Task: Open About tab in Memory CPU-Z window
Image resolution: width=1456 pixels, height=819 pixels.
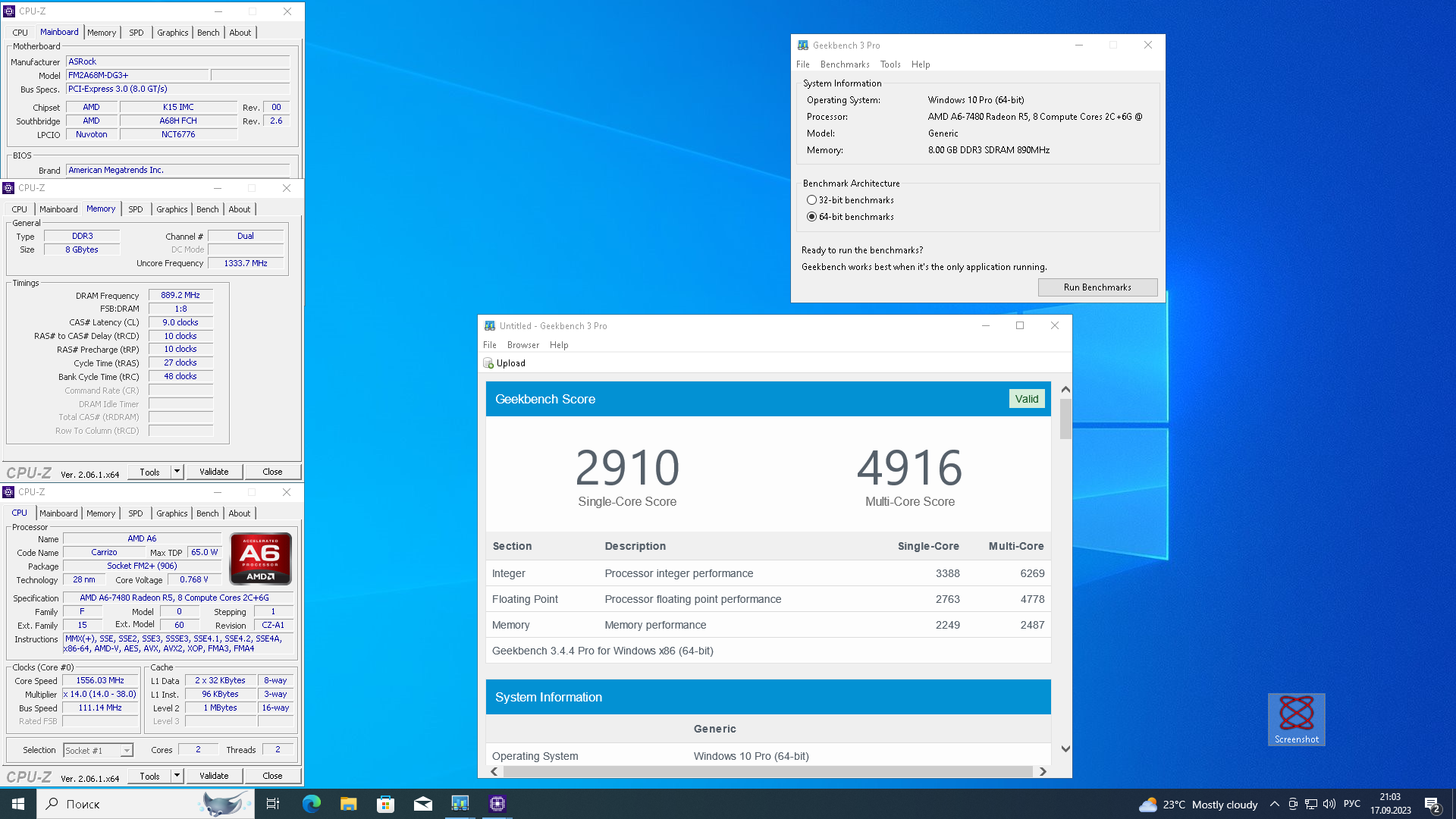Action: click(240, 209)
